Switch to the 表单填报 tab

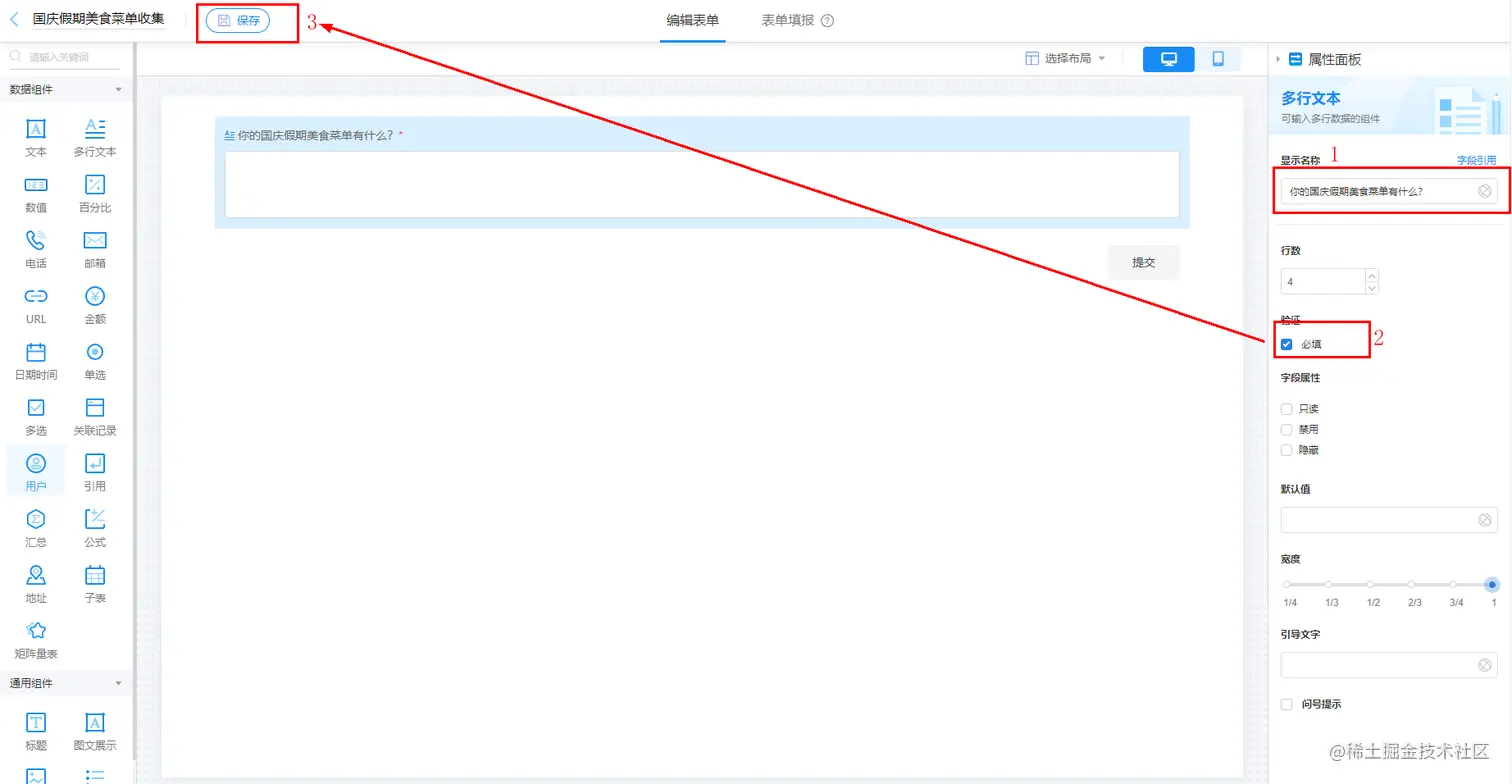[x=788, y=20]
